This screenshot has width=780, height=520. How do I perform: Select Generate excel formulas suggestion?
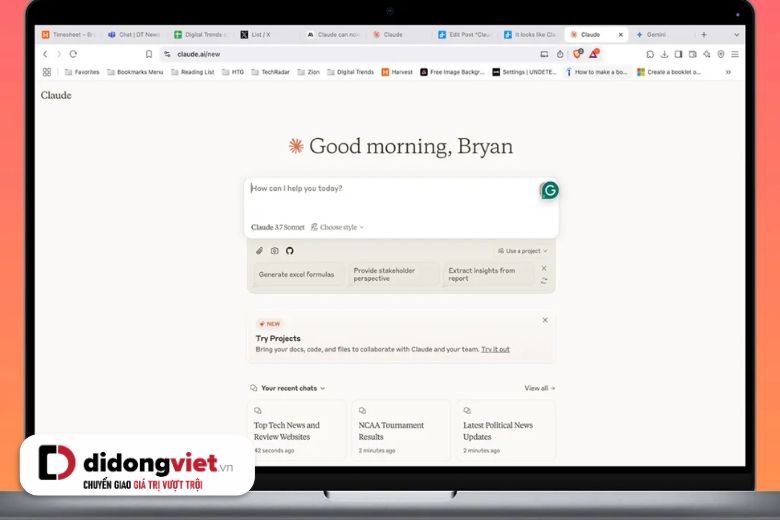click(x=297, y=274)
